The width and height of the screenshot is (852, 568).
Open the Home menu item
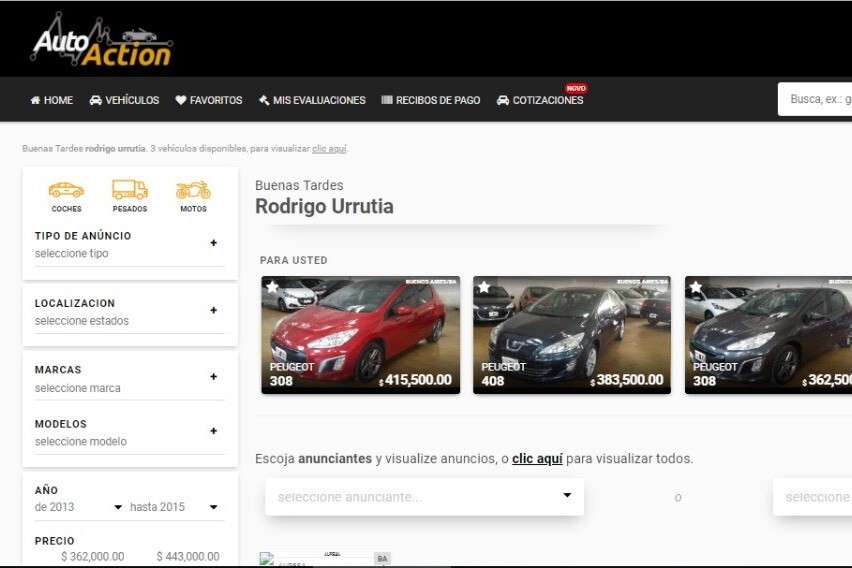(52, 100)
